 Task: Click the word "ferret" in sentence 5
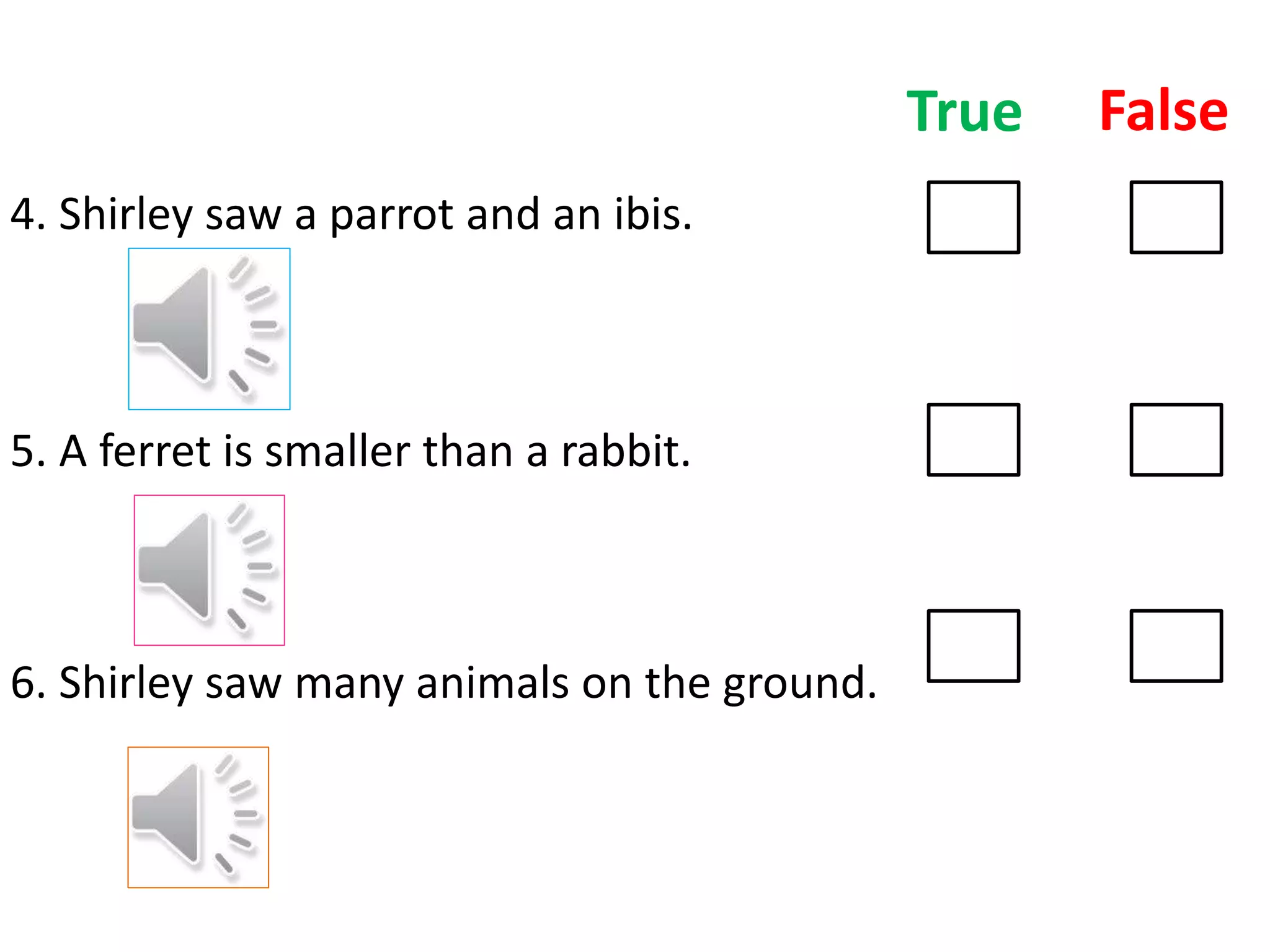pyautogui.click(x=155, y=451)
